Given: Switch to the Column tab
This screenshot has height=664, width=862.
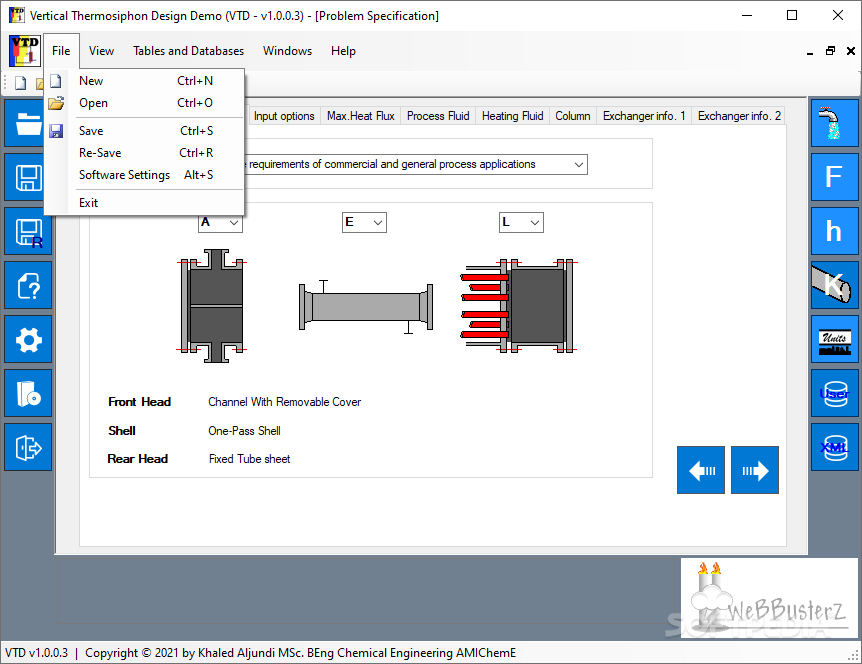Looking at the screenshot, I should (x=572, y=116).
